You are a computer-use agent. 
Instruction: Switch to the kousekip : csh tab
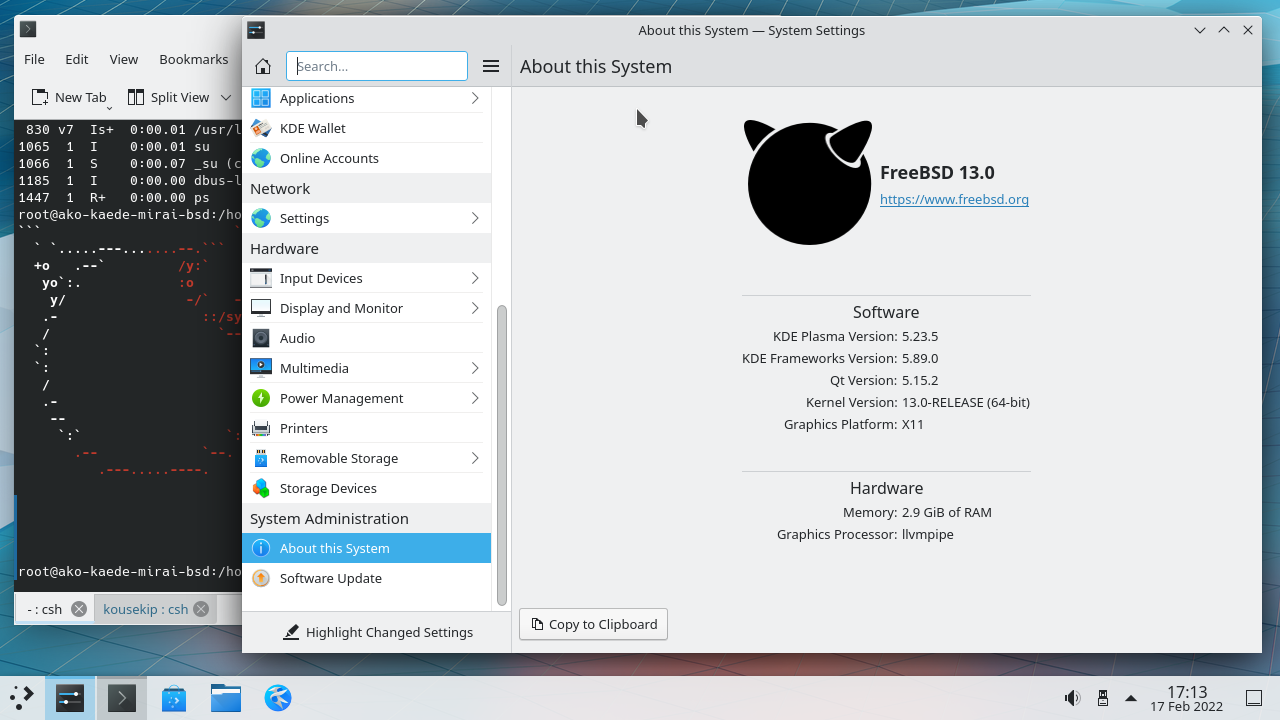[x=145, y=609]
